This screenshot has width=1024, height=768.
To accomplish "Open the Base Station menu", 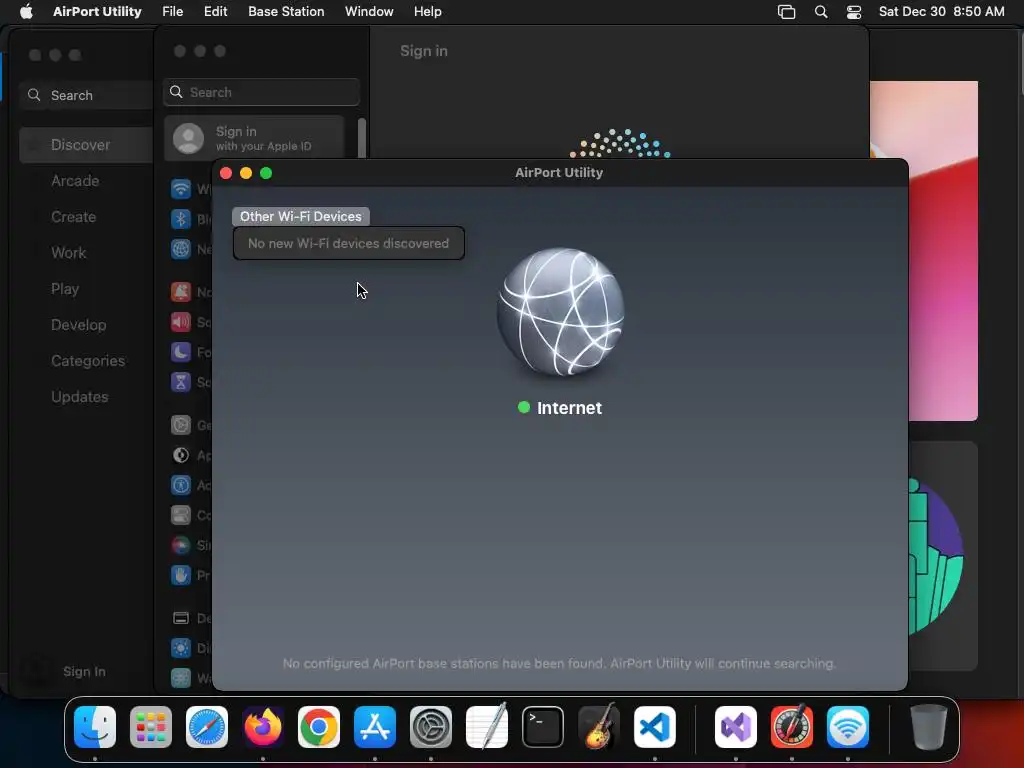I will pyautogui.click(x=286, y=12).
